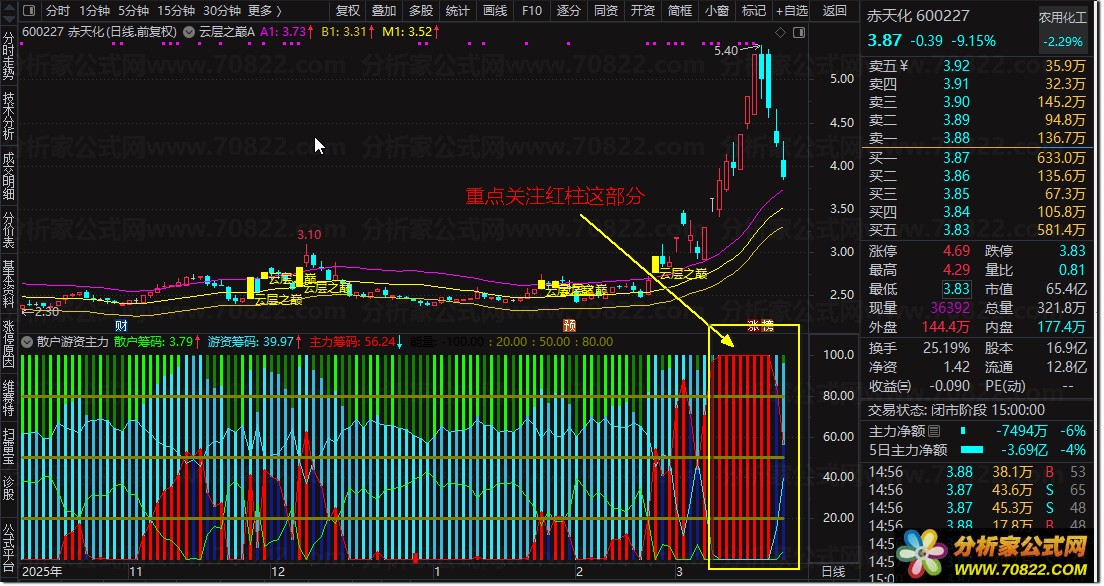Open the 公式平台 sidebar tab
The width and height of the screenshot is (1104, 586).
click(8, 548)
